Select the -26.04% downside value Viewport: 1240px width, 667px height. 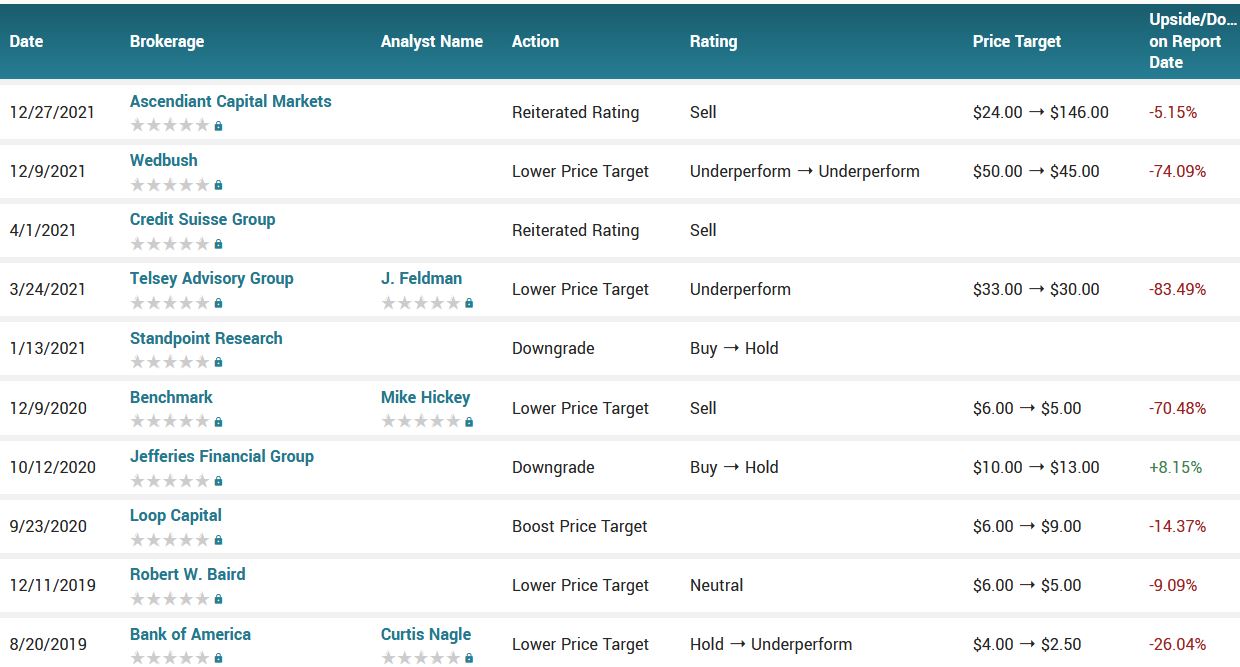pos(1178,644)
